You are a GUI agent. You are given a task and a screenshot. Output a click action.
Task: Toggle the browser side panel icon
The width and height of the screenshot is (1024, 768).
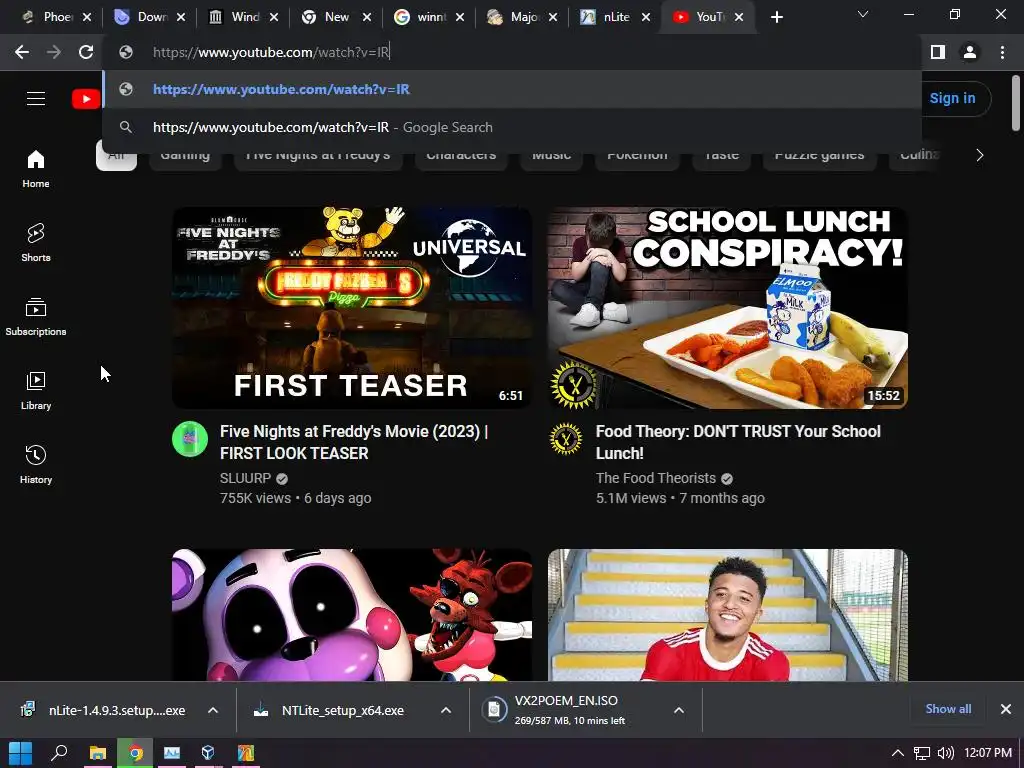[938, 52]
